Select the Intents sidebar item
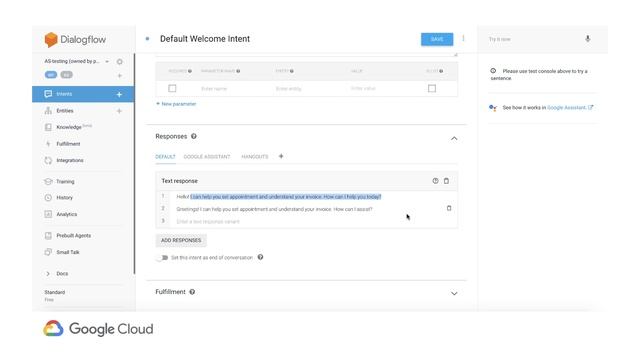640x360 pixels. 83,94
